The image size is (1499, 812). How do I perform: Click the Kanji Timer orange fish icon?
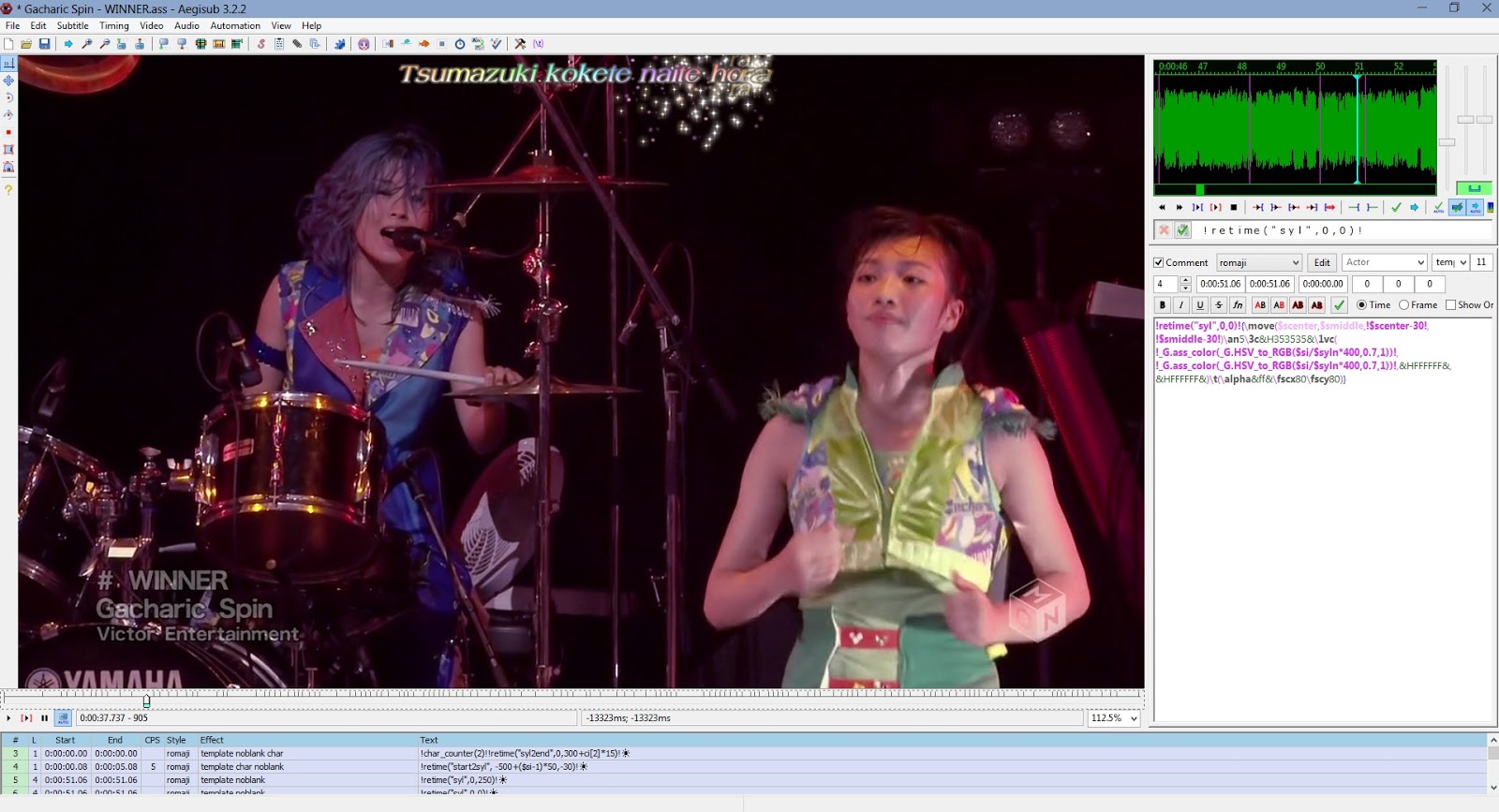coord(423,44)
